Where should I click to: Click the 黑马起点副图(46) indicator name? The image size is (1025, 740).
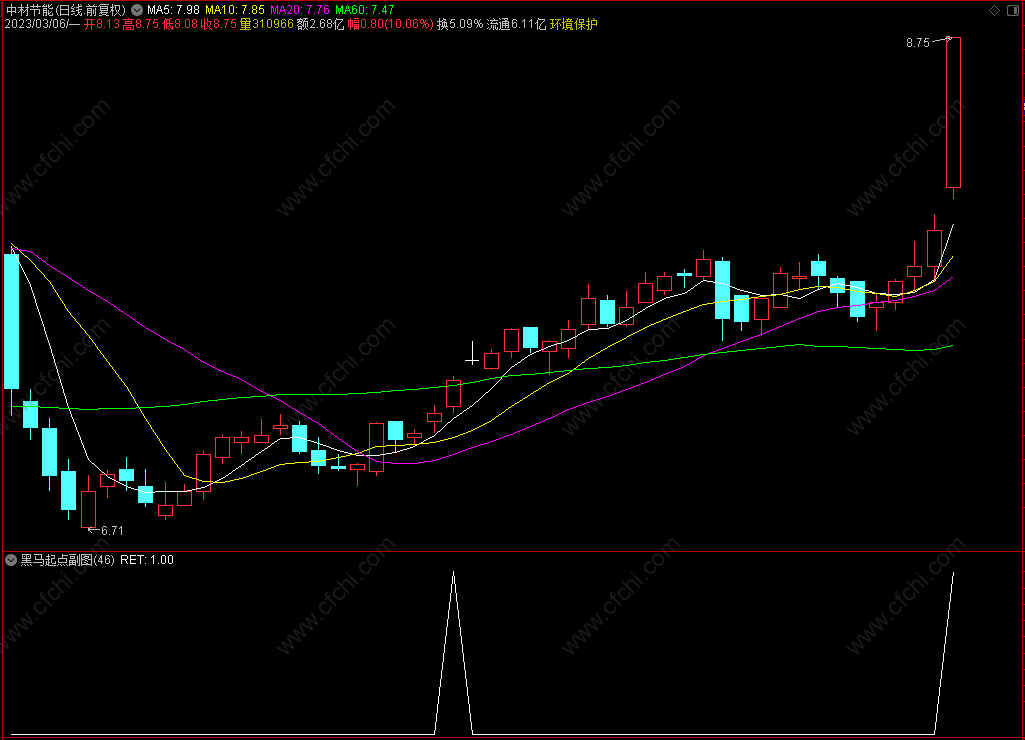(67, 560)
